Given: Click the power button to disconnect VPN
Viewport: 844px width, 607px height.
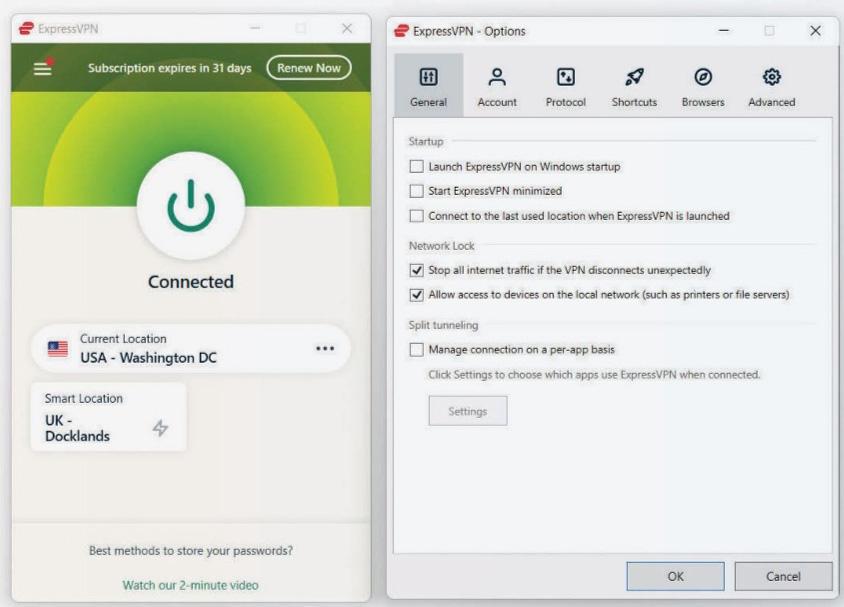Looking at the screenshot, I should [191, 206].
